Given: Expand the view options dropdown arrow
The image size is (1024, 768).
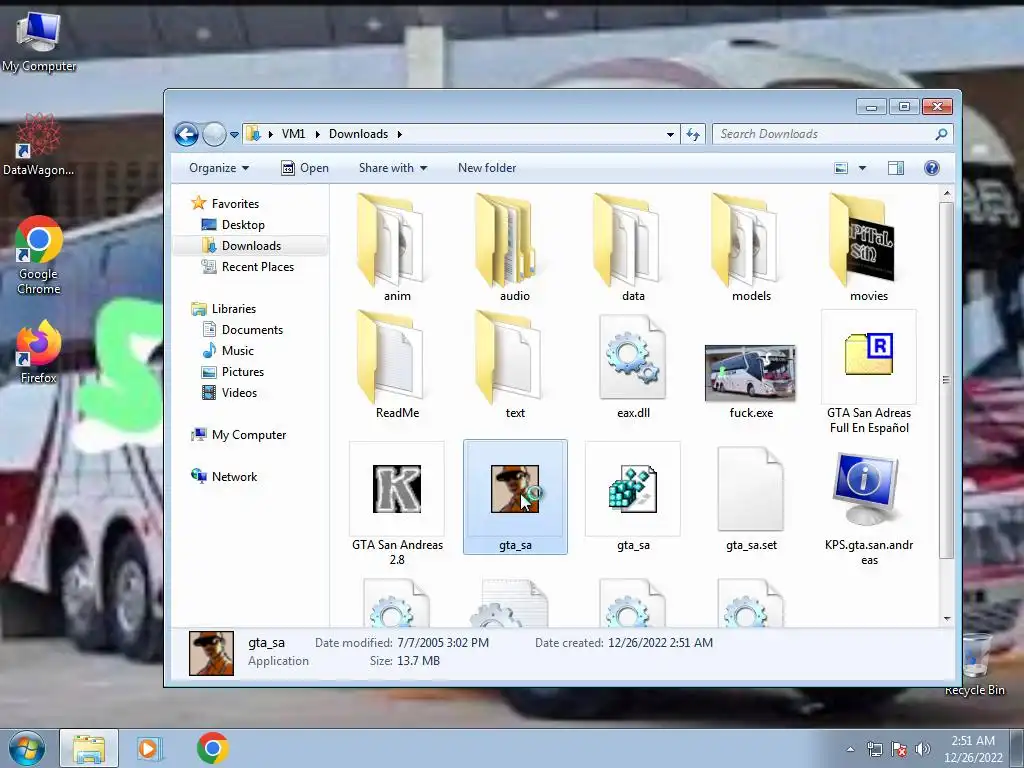Looking at the screenshot, I should [x=862, y=168].
